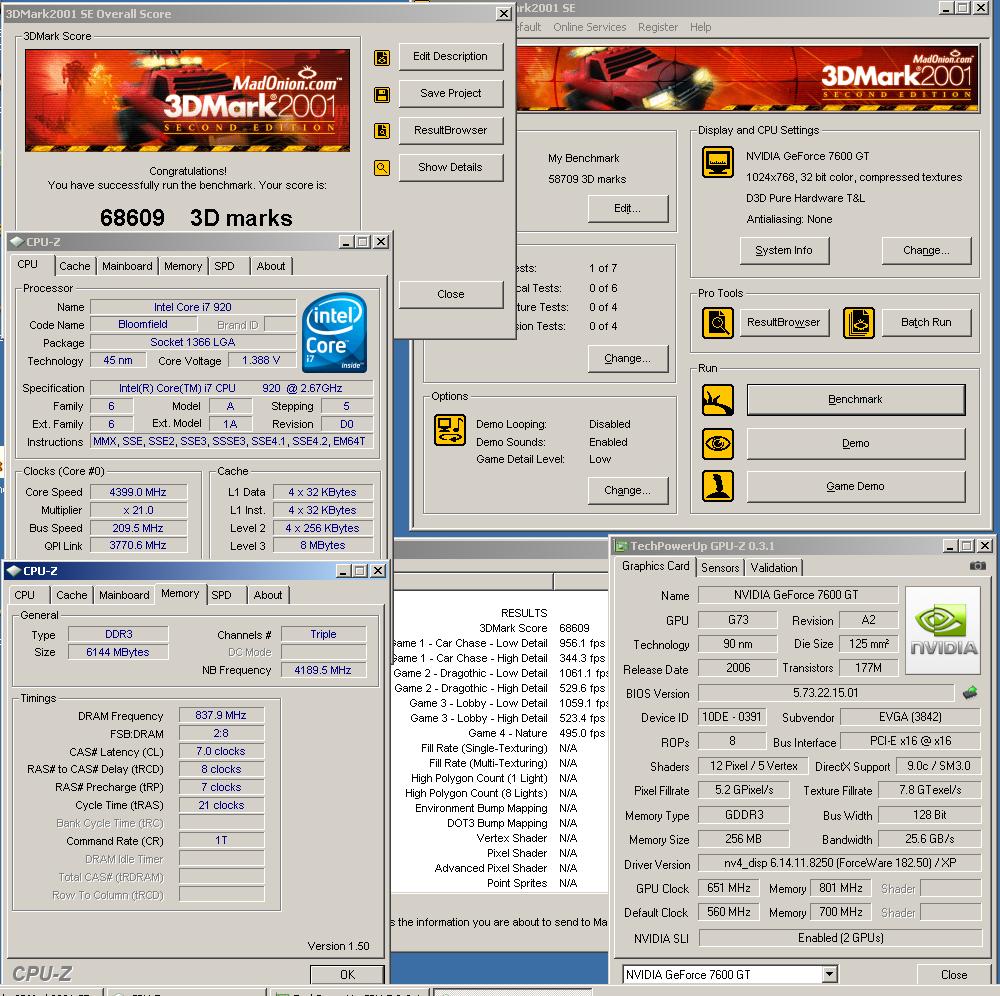Click the Batch Run documents icon

pos(858,323)
